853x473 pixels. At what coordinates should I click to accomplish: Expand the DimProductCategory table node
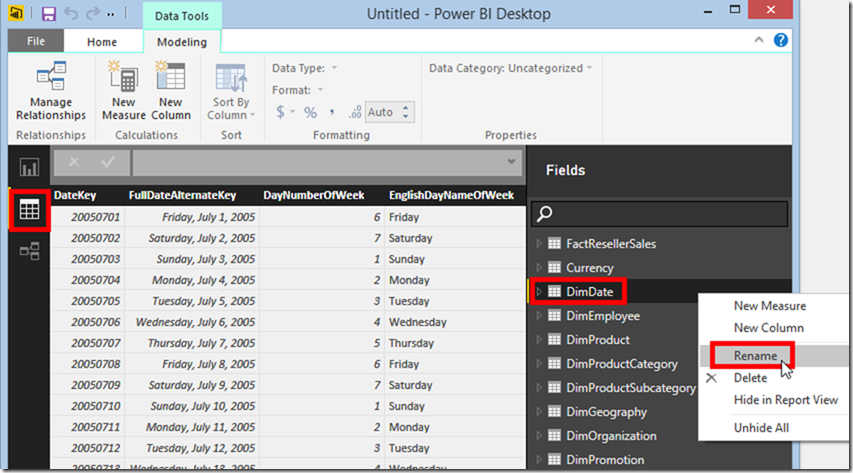coord(539,364)
